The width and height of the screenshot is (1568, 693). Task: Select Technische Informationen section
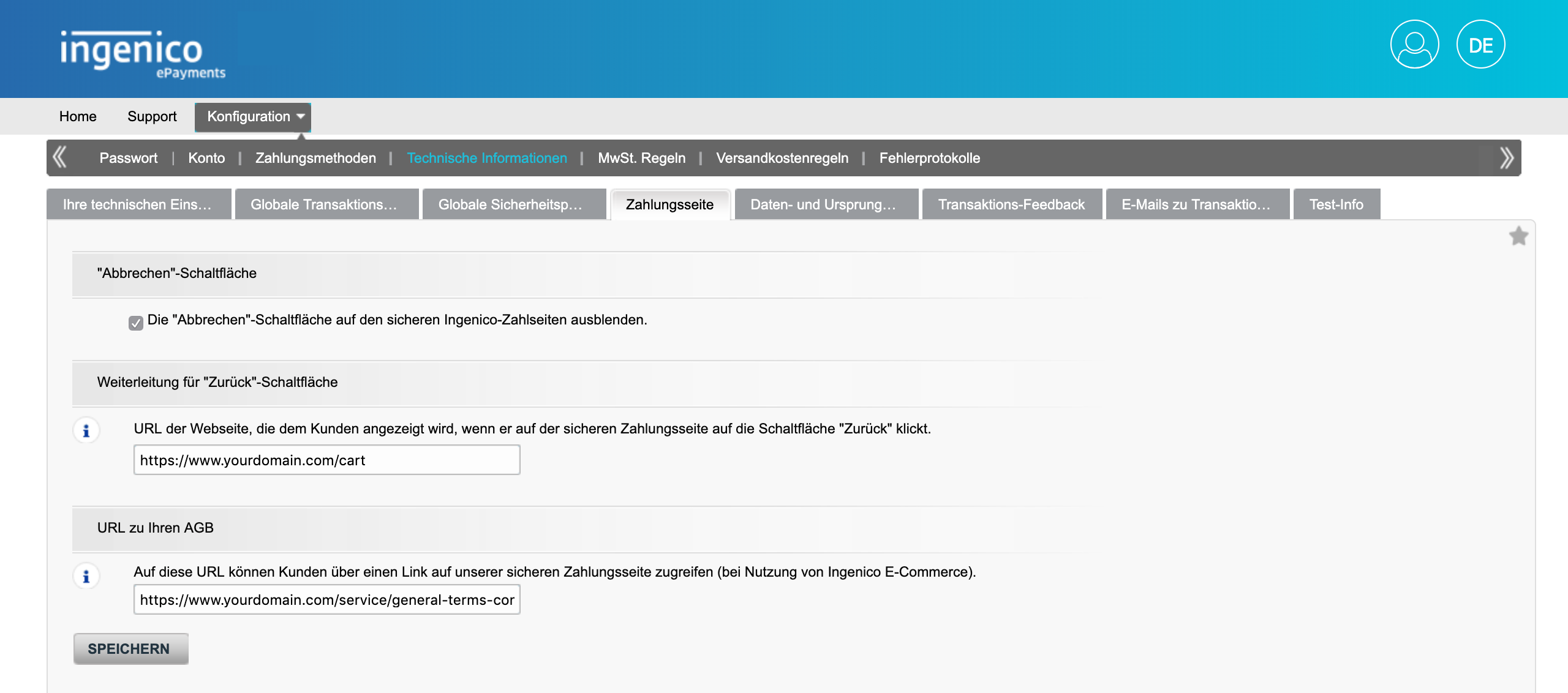pos(487,158)
